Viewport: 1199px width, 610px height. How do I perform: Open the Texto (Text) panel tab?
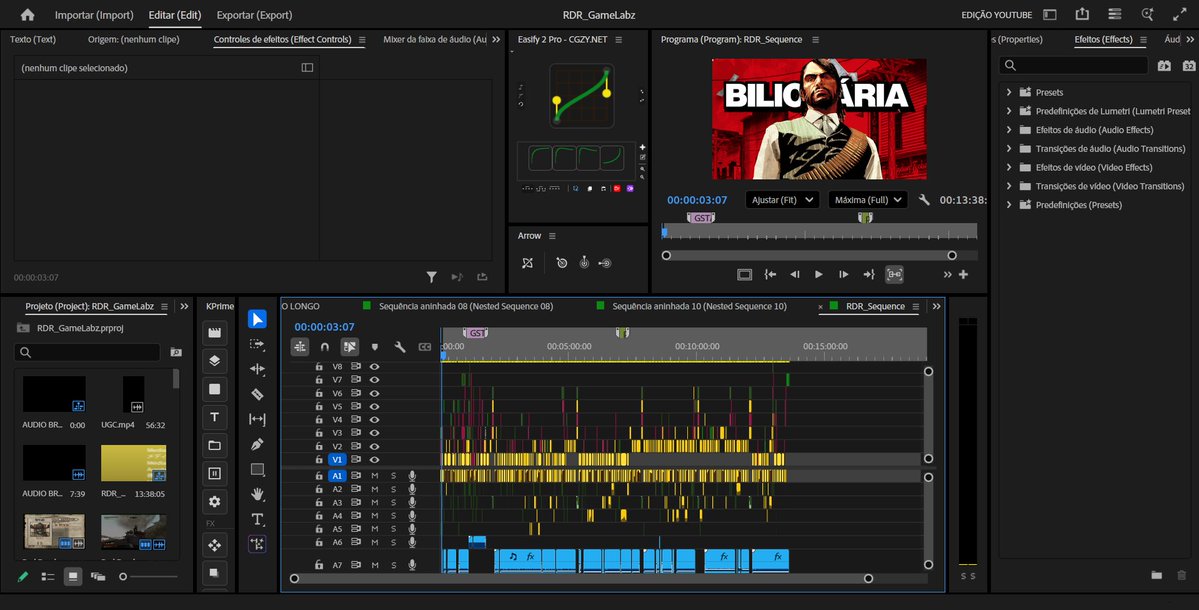tap(33, 39)
